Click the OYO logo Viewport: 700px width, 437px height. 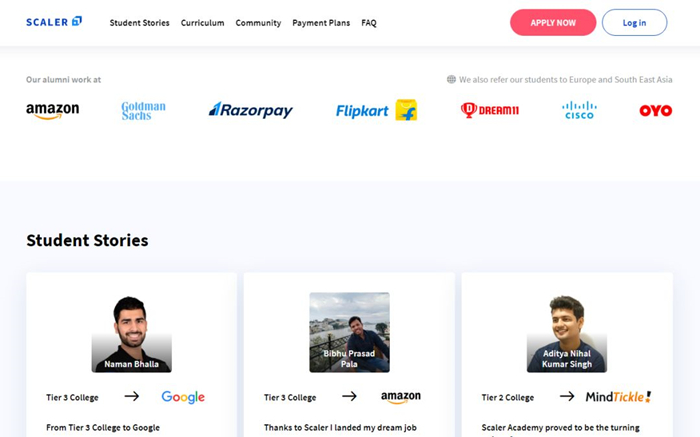(655, 110)
